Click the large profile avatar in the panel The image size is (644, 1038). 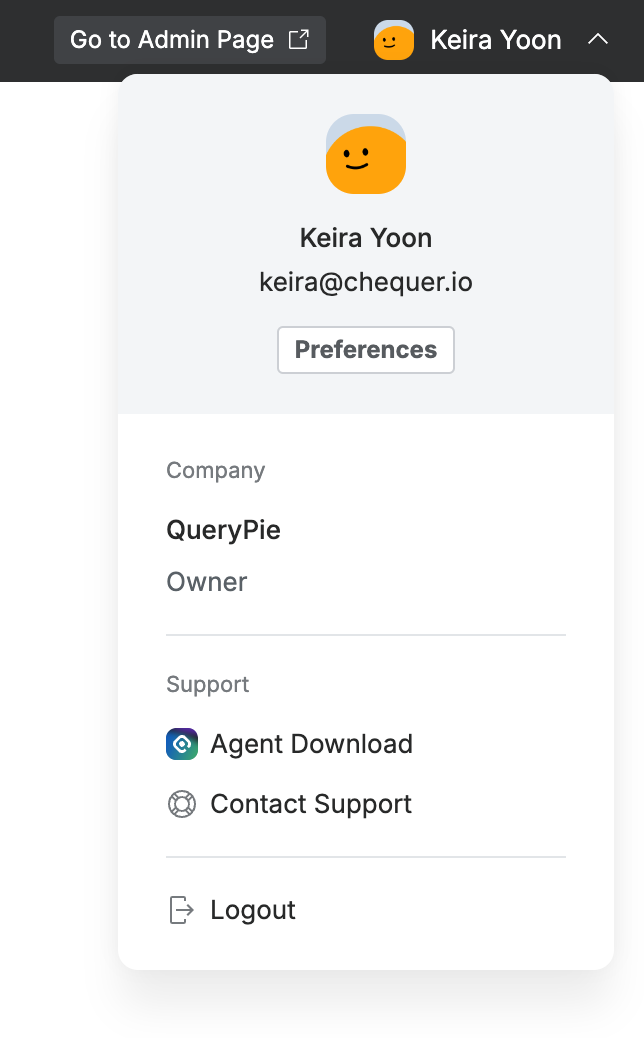tap(366, 154)
